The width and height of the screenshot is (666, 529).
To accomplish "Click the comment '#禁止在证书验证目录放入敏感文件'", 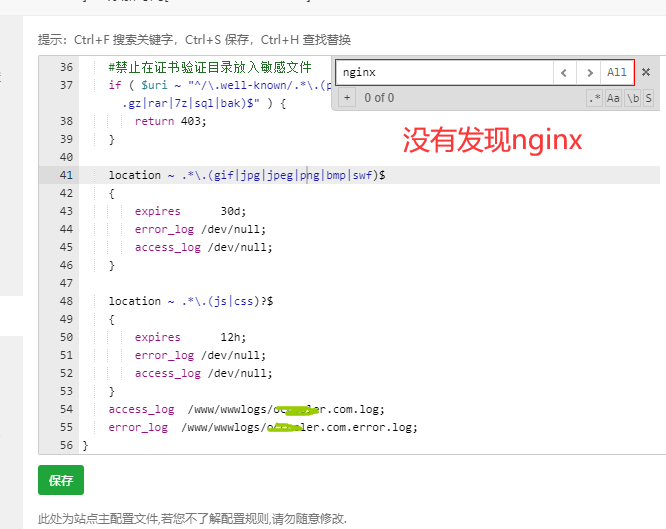I will click(x=210, y=67).
